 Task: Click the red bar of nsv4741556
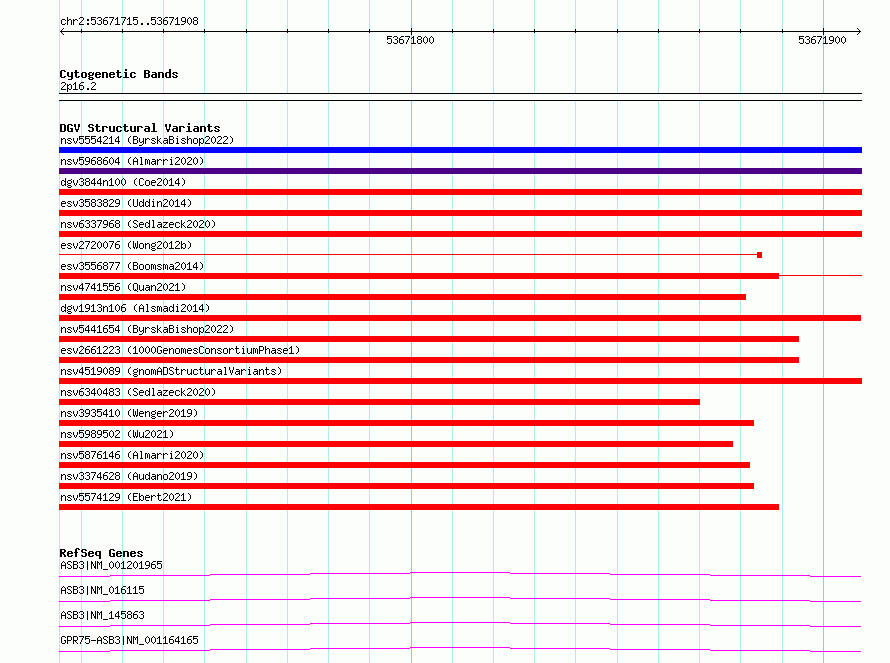click(402, 297)
